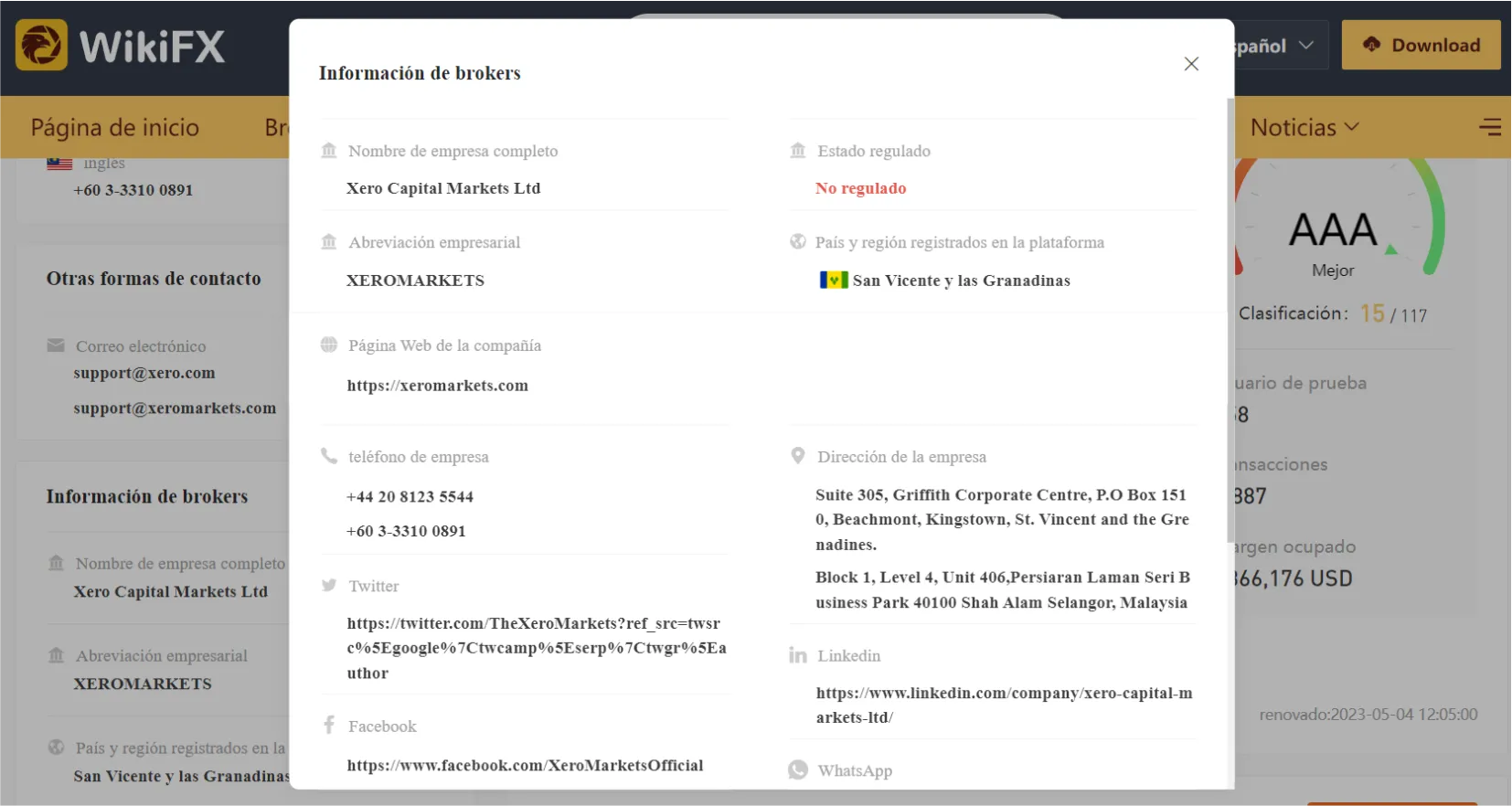
Task: Close the Información de brokers dialog
Action: 1191,64
